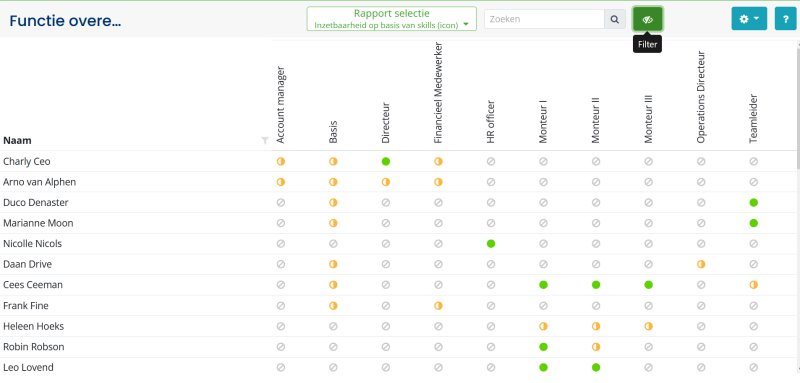Image resolution: width=800 pixels, height=383 pixels.
Task: Select the Nicolle Nicols name
Action: pos(33,244)
